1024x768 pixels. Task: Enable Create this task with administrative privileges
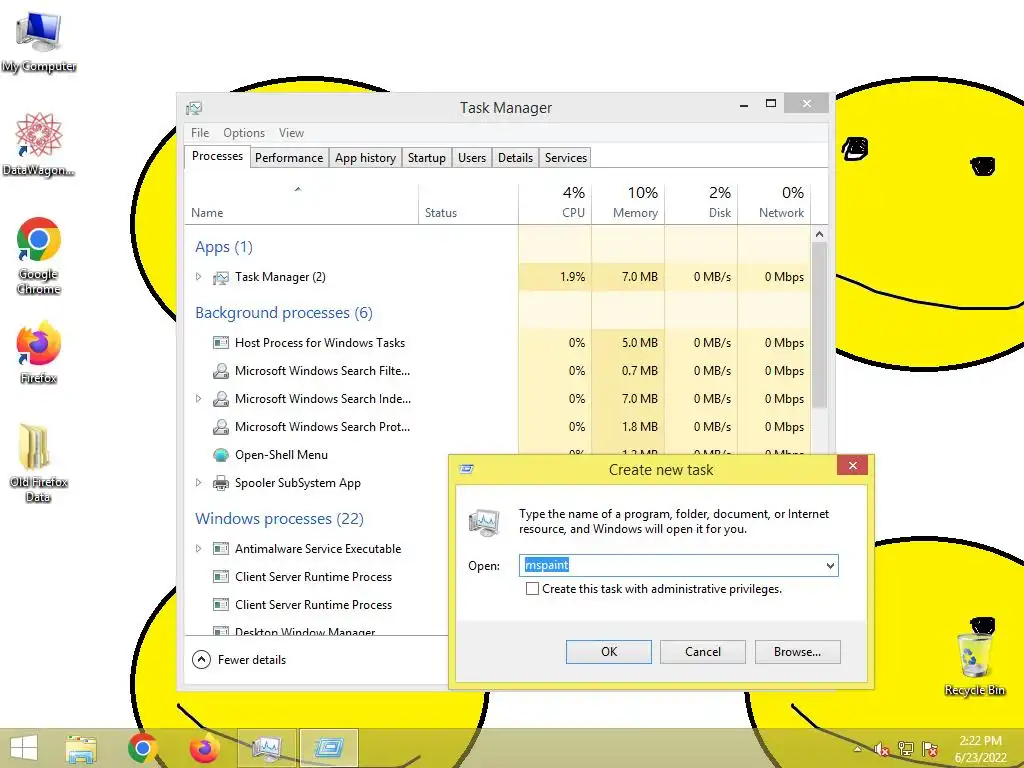[x=532, y=589]
